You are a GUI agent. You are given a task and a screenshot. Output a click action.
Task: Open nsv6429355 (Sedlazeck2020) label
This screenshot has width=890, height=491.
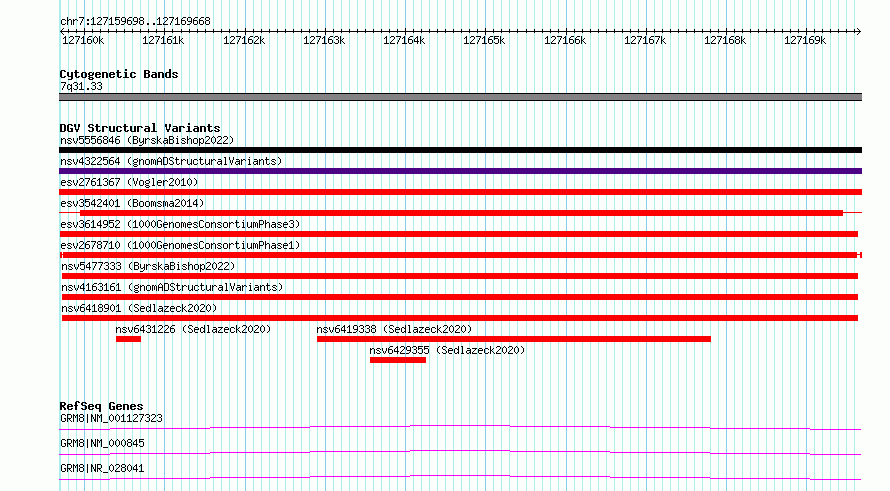[x=447, y=350]
